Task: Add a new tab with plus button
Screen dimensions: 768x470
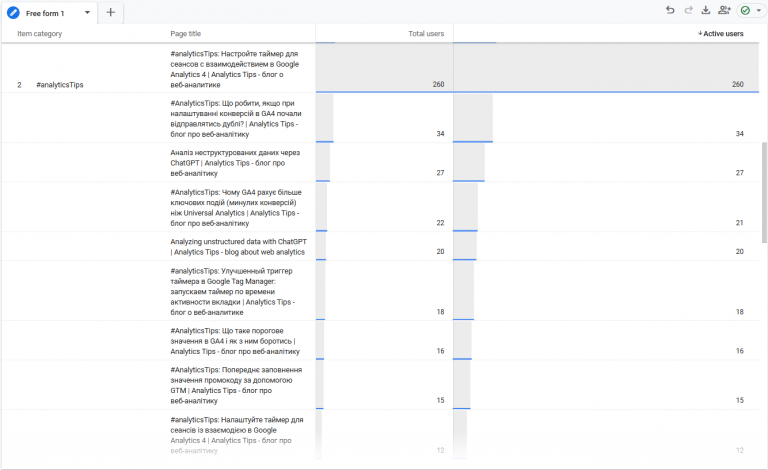Action: point(111,12)
